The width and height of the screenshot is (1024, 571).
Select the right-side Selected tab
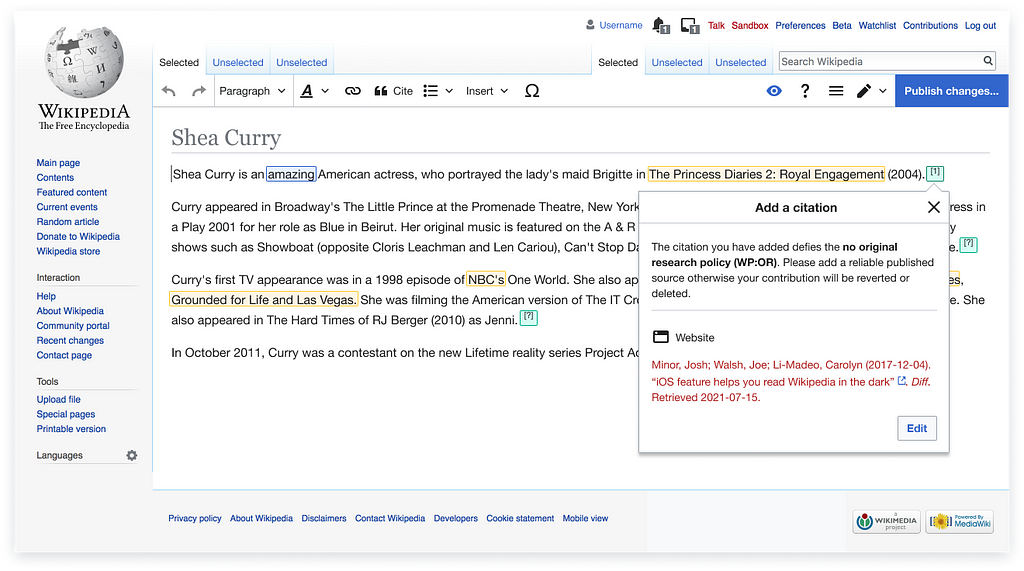618,62
